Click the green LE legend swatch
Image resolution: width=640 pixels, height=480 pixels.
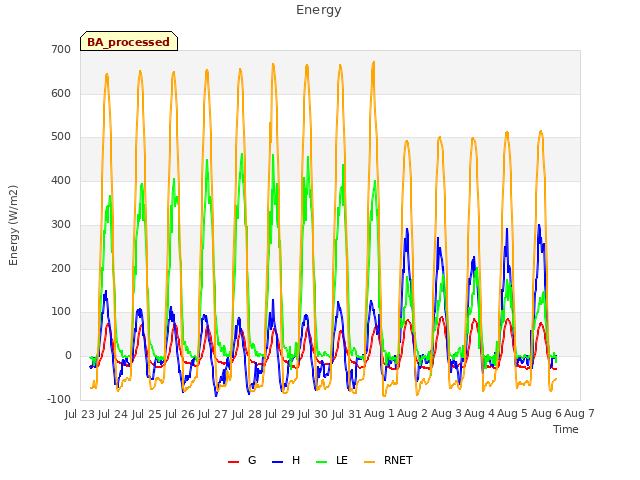click(x=322, y=462)
